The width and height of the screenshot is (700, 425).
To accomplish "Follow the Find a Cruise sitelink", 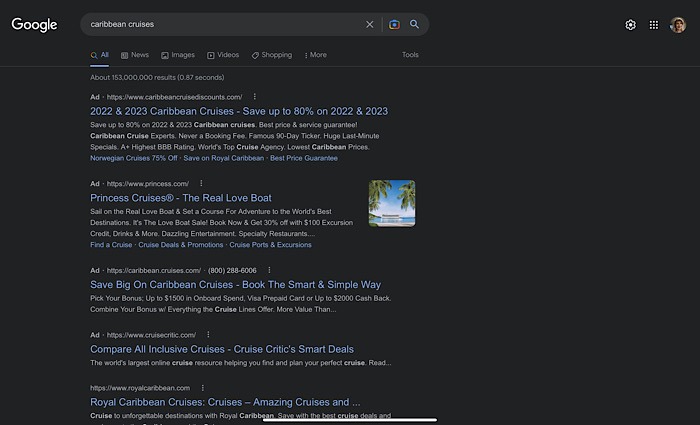I will [x=111, y=245].
